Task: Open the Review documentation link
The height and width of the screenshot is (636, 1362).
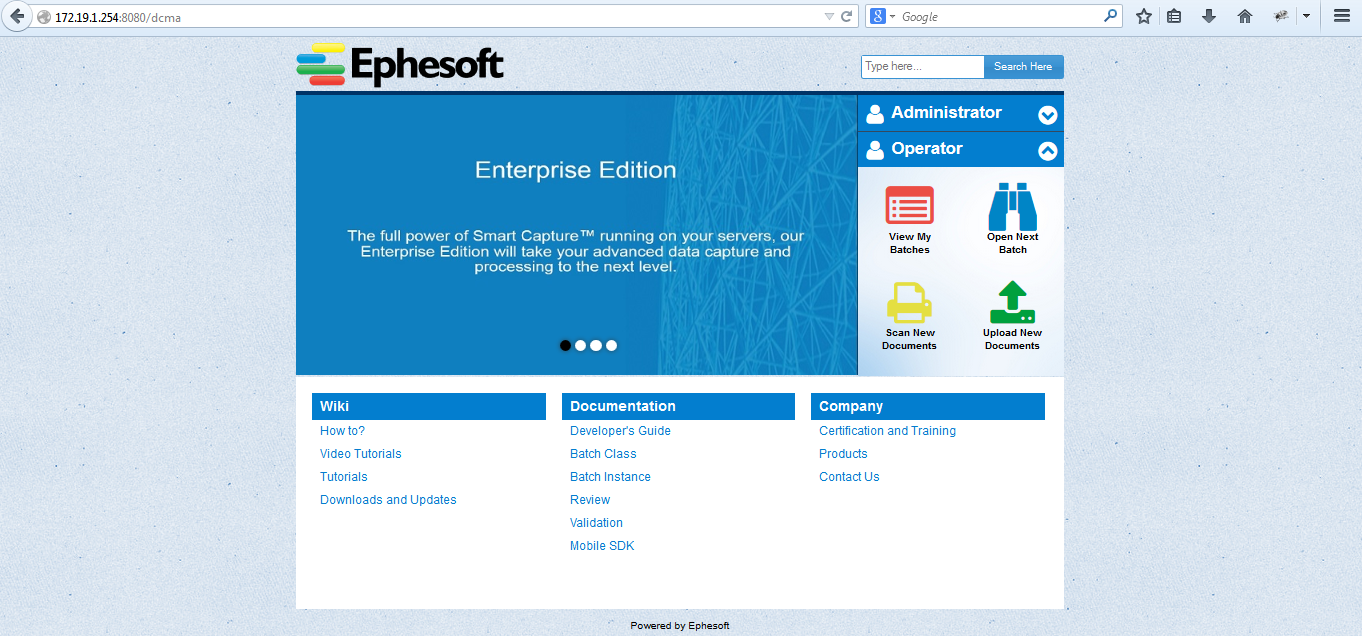Action: click(x=590, y=500)
